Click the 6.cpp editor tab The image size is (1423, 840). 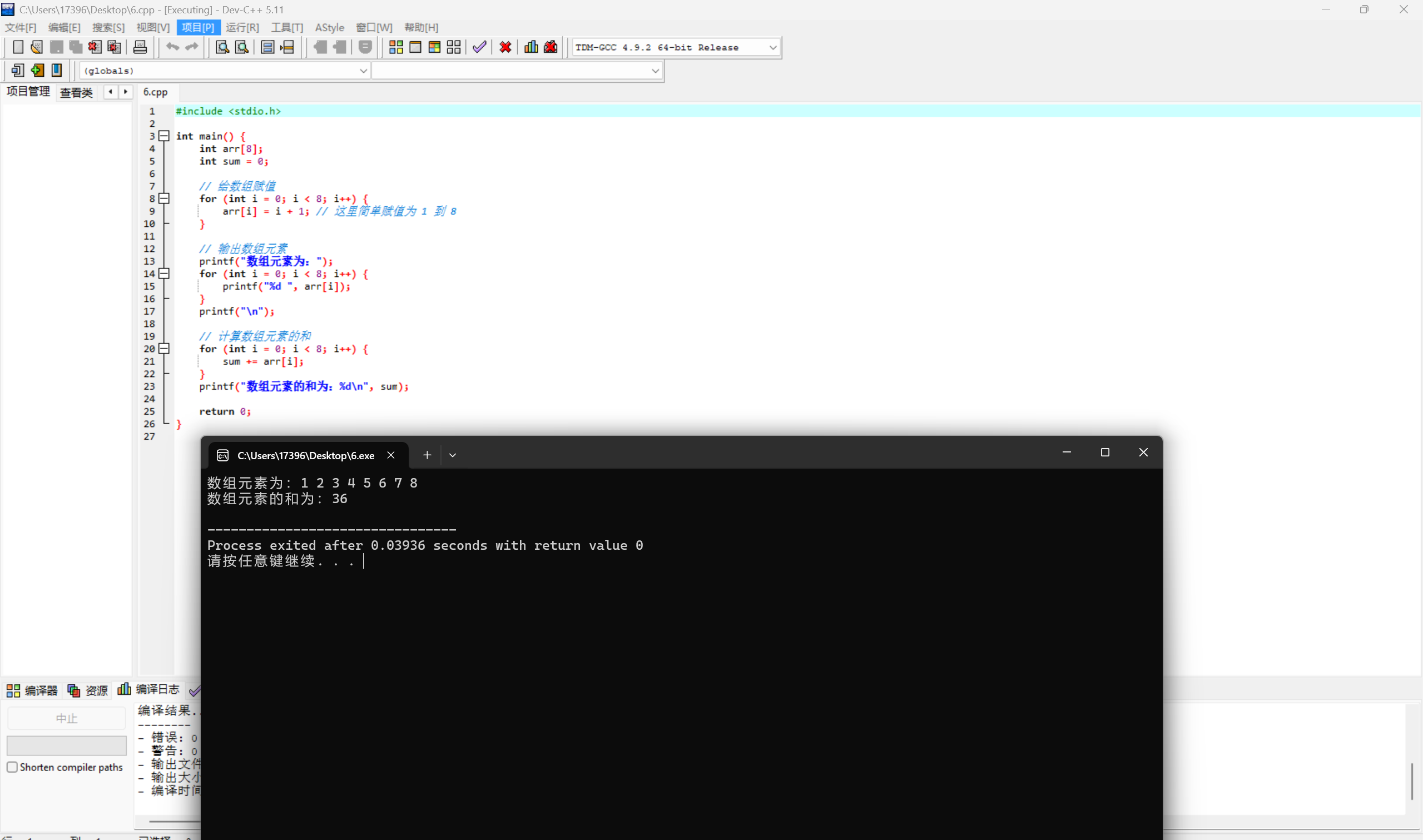tap(156, 92)
